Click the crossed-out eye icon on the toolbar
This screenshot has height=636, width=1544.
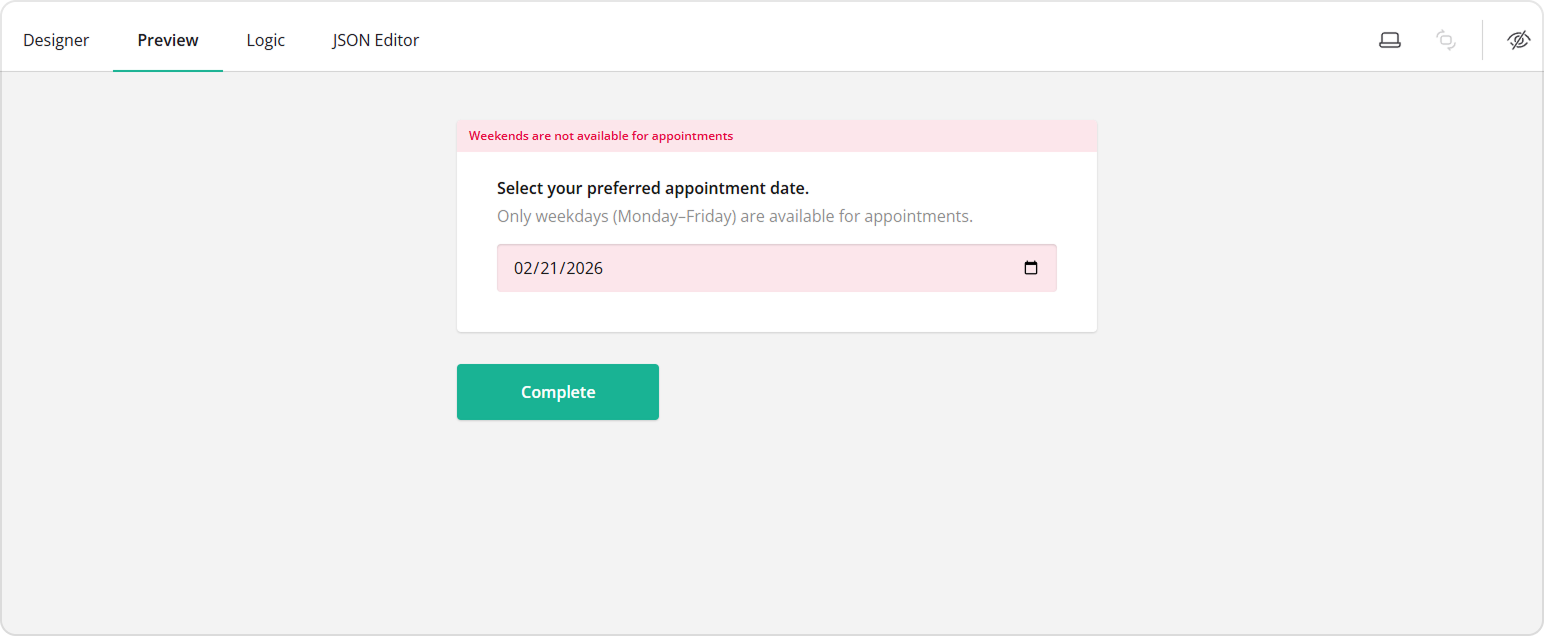[1518, 40]
